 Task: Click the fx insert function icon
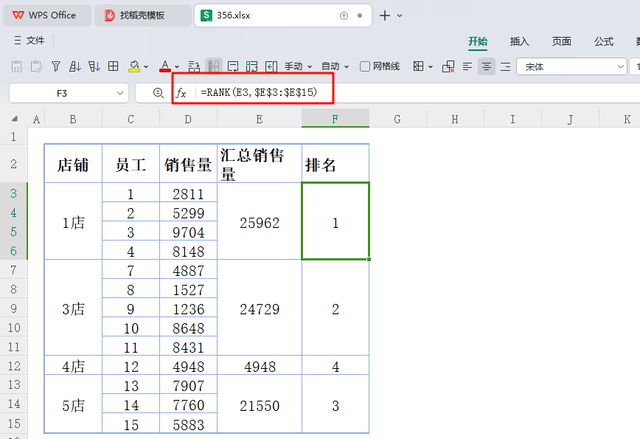(181, 93)
